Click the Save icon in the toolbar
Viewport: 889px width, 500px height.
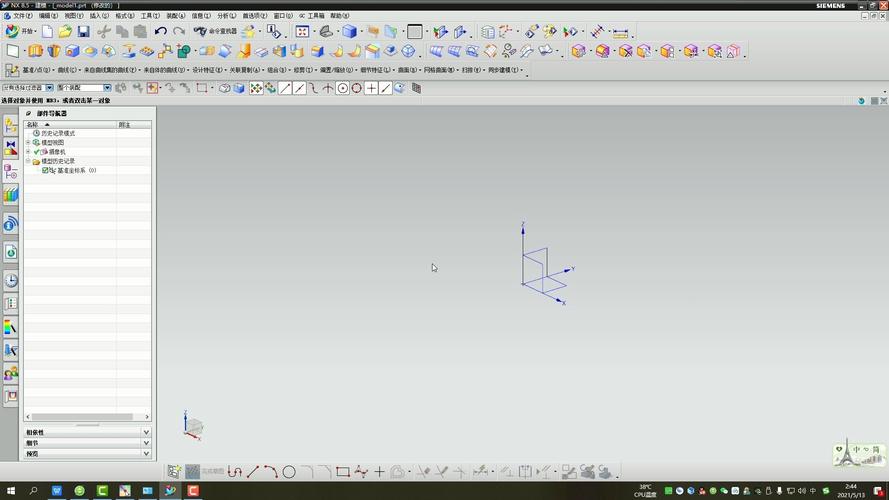click(x=84, y=32)
